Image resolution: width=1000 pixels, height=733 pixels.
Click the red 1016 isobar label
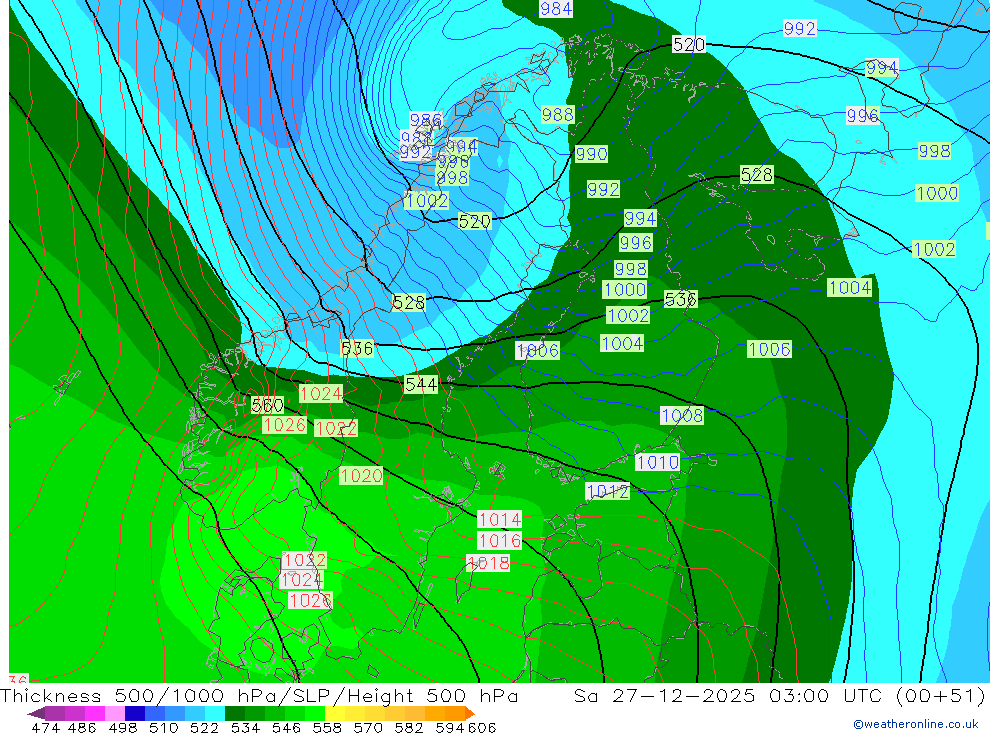pyautogui.click(x=500, y=541)
